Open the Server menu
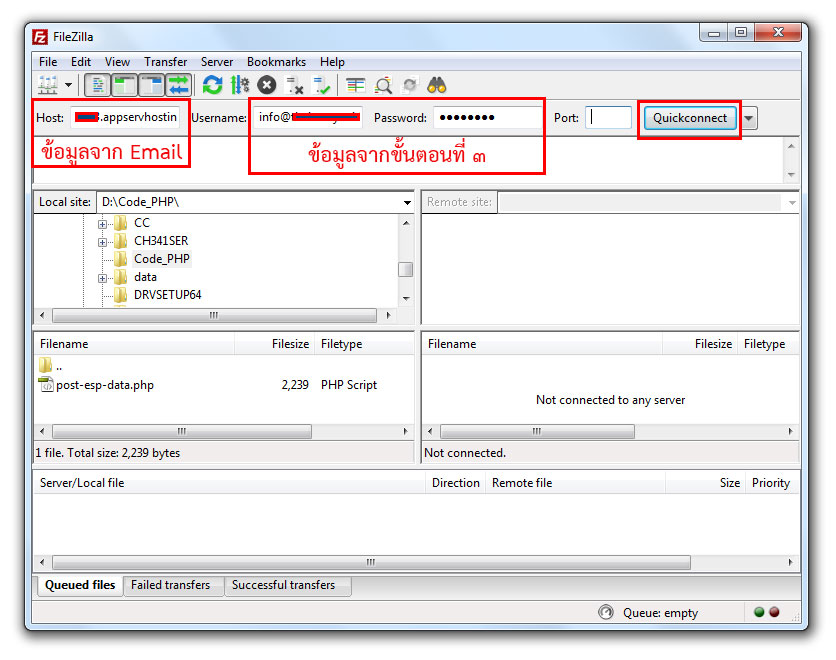 point(217,62)
